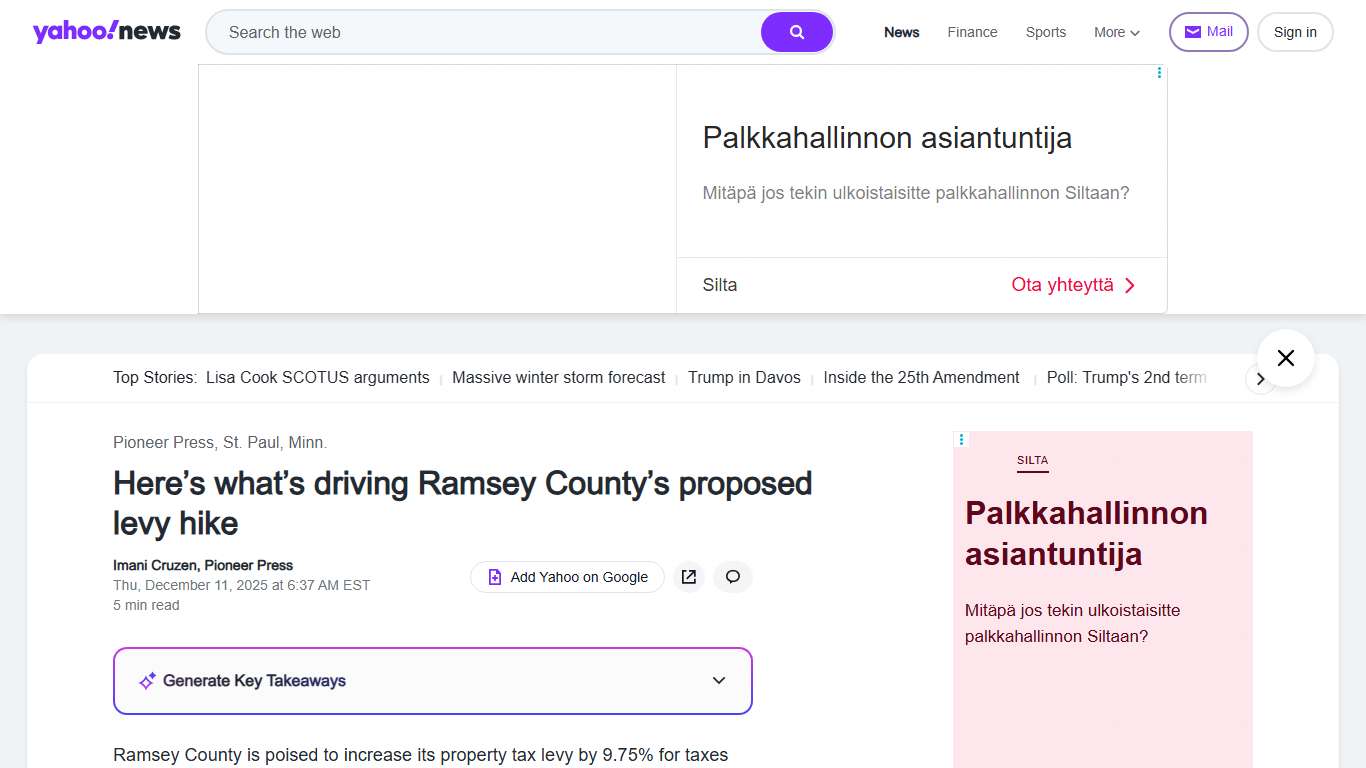Open the article comments bubble icon
The image size is (1366, 768).
point(732,576)
